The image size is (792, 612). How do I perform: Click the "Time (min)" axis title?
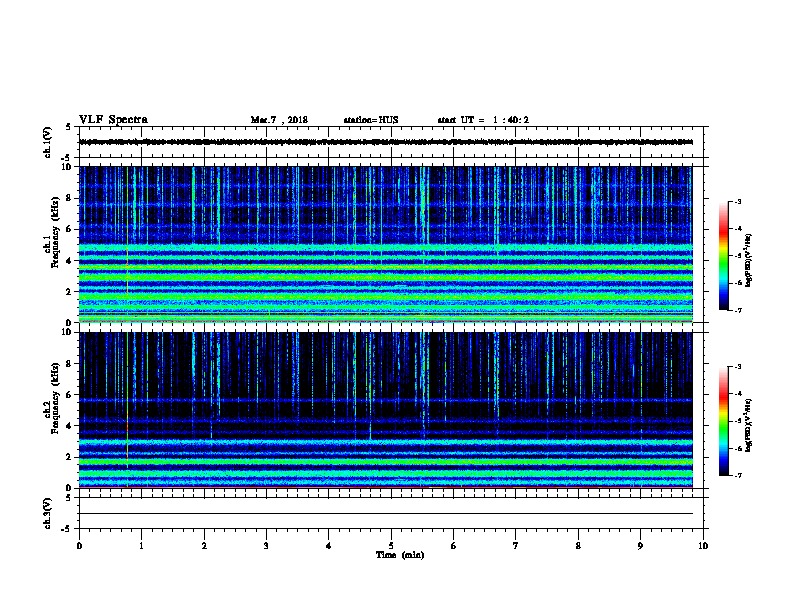click(400, 555)
